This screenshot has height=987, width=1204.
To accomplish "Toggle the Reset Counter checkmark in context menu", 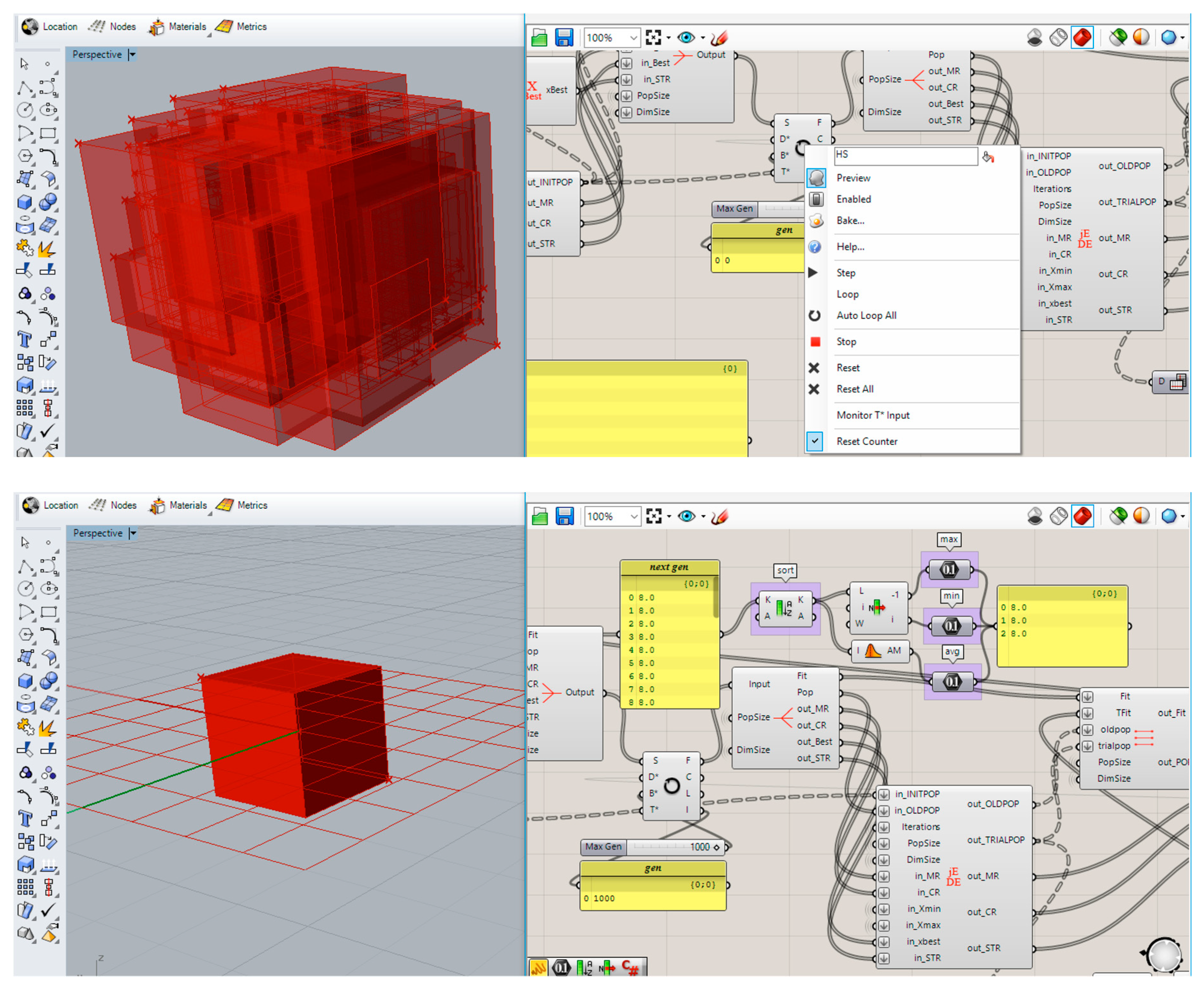I will tap(814, 441).
